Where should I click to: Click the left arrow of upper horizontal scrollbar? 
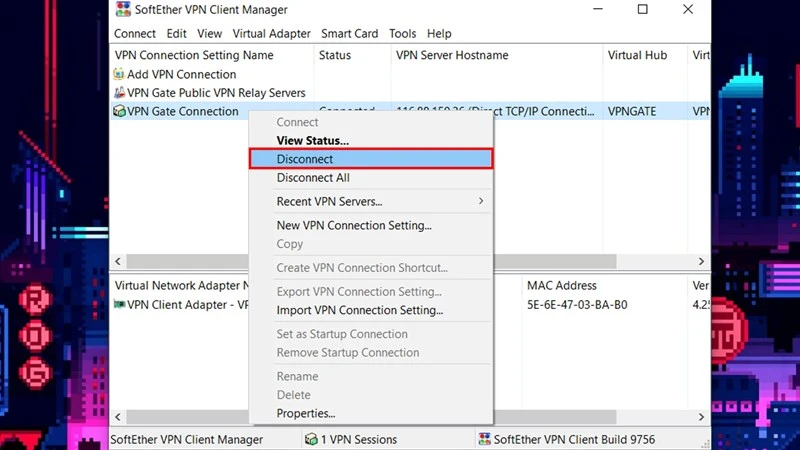(115, 261)
